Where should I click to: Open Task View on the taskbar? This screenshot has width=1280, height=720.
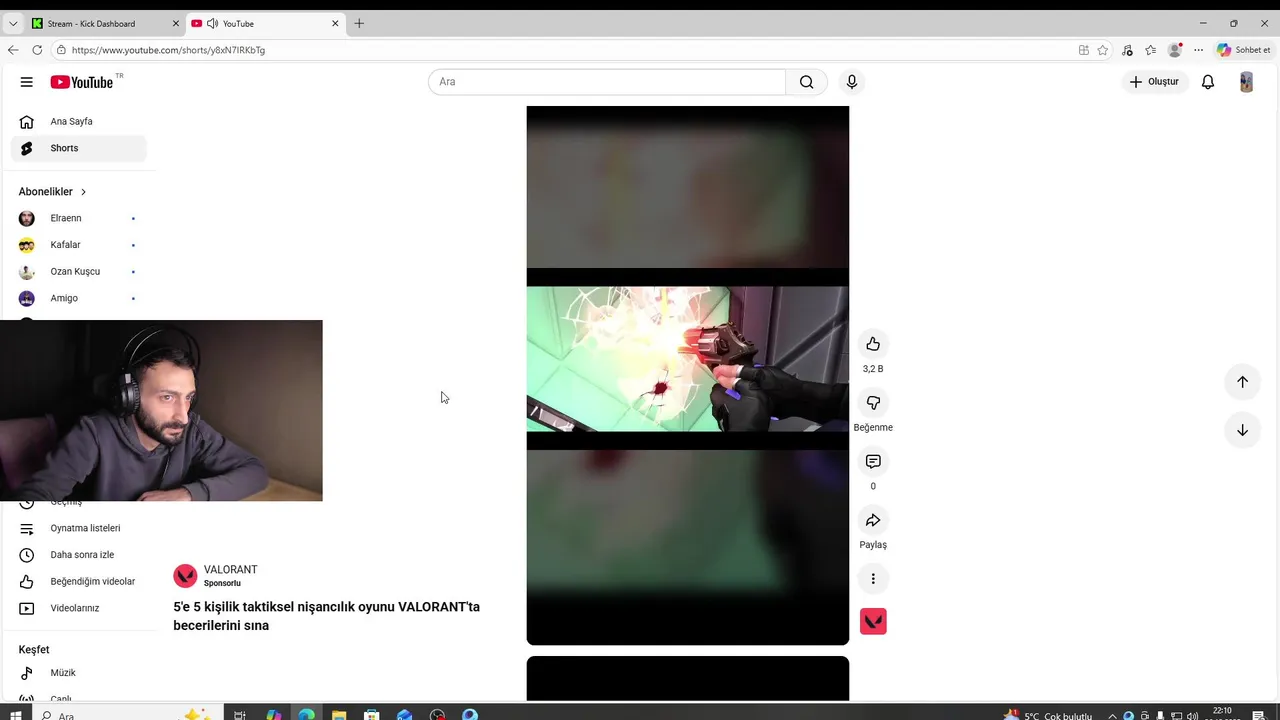(240, 715)
